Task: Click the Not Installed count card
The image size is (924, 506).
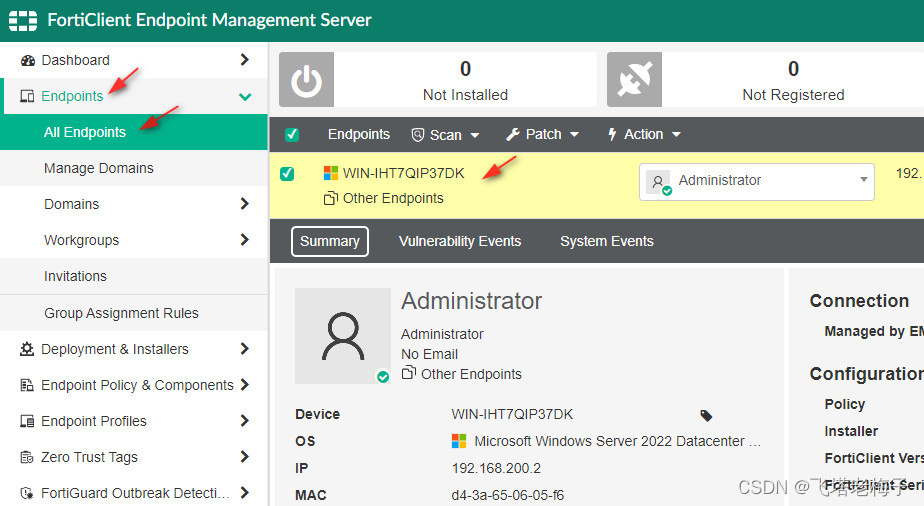Action: point(438,80)
